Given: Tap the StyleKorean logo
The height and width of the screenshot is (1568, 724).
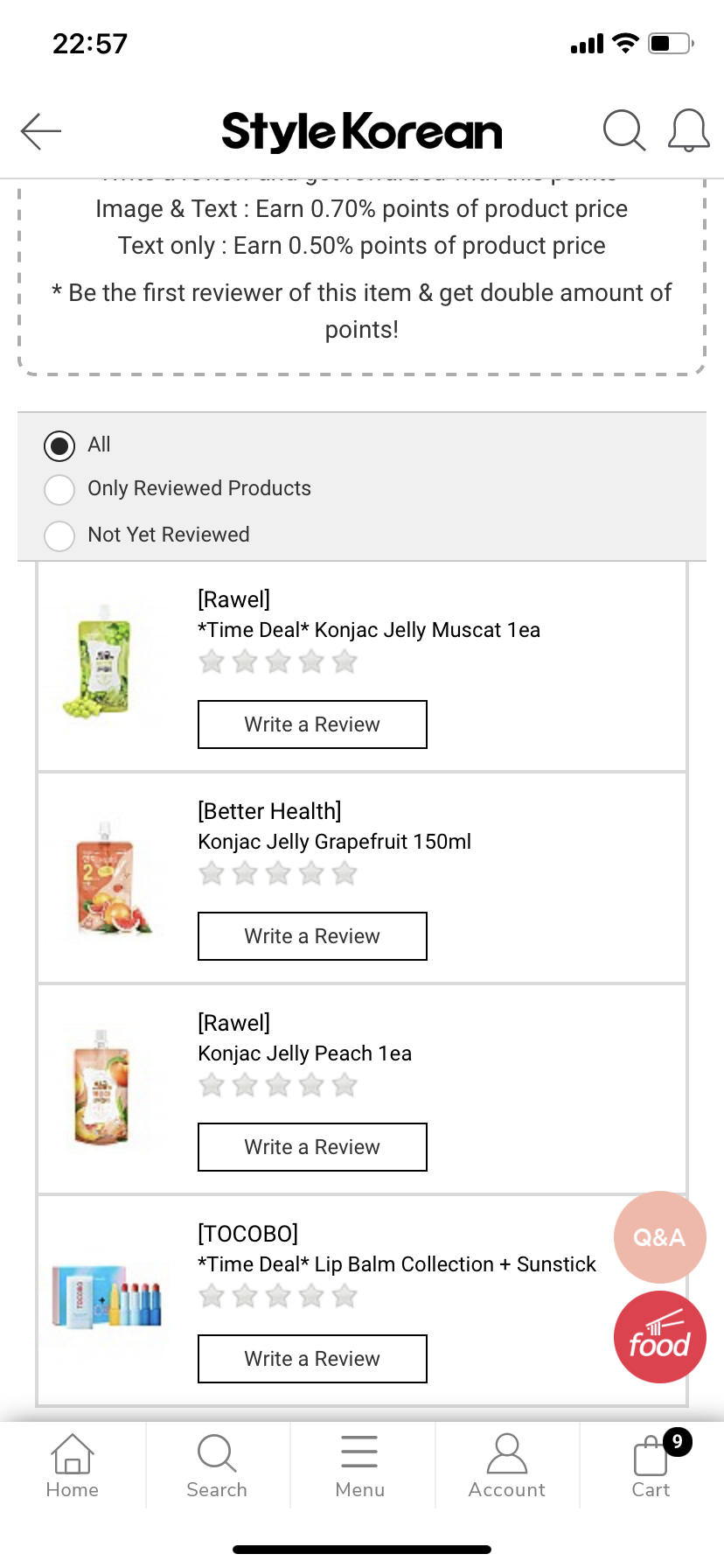Looking at the screenshot, I should [x=362, y=131].
